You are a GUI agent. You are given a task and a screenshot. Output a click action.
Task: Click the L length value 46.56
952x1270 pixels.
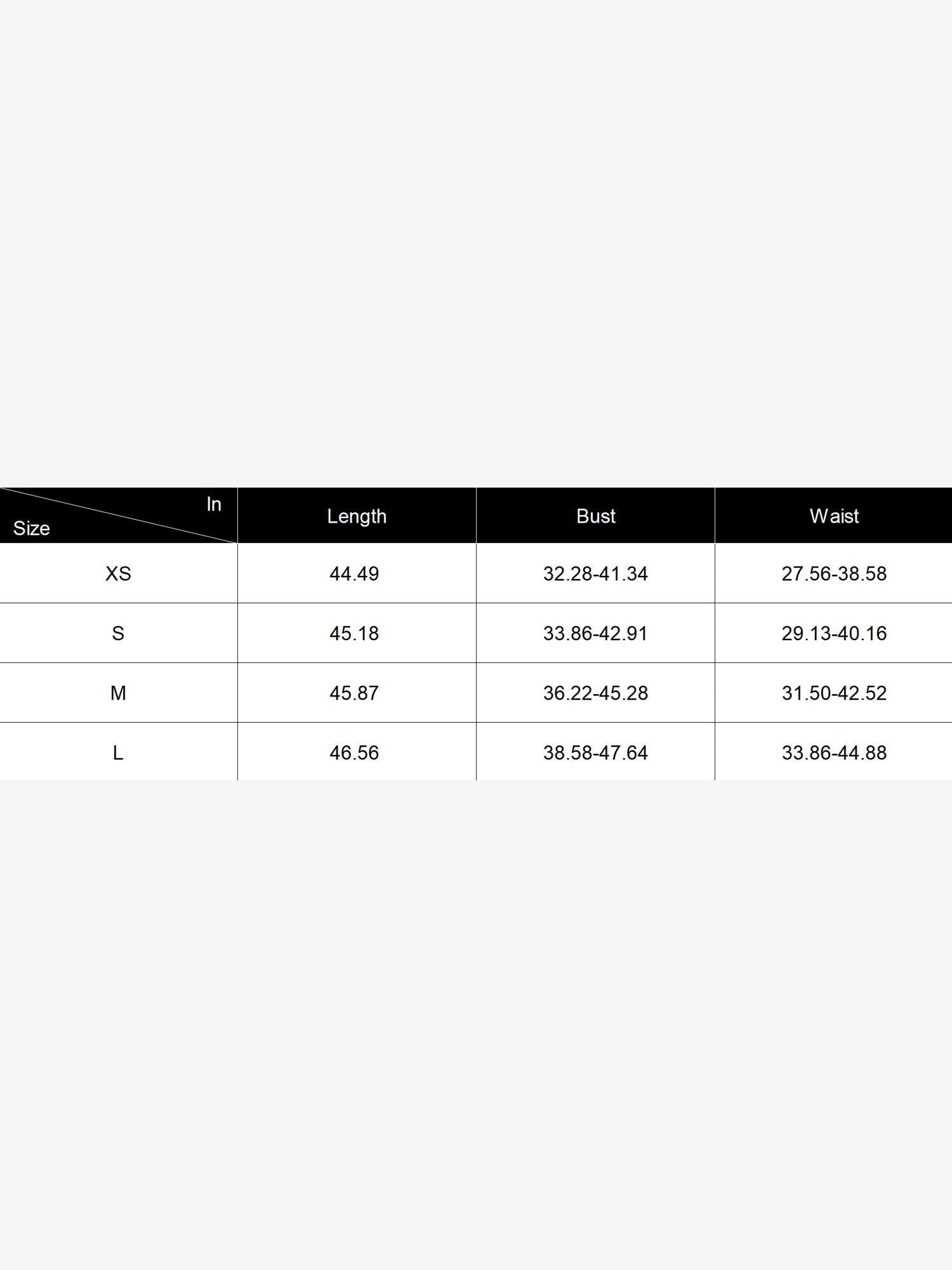click(354, 752)
